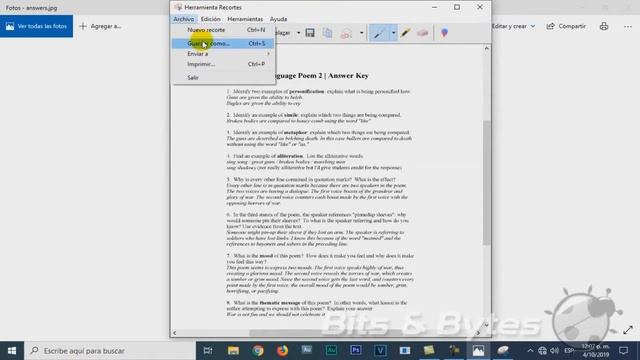Choose Nuevo recorte from Archivo menu
This screenshot has width=640, height=360.
point(223,30)
